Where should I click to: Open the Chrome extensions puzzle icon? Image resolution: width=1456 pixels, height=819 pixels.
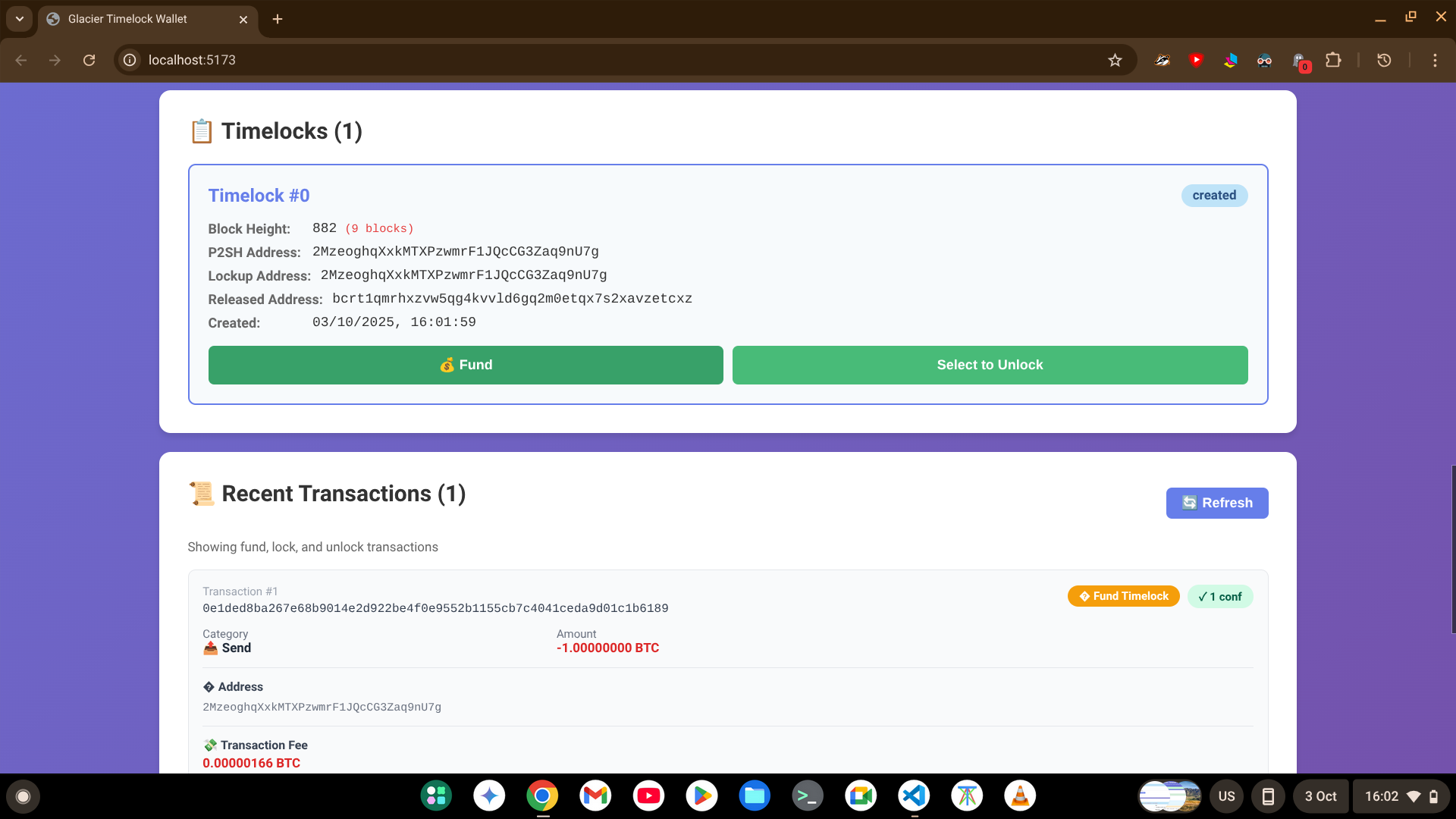1333,60
